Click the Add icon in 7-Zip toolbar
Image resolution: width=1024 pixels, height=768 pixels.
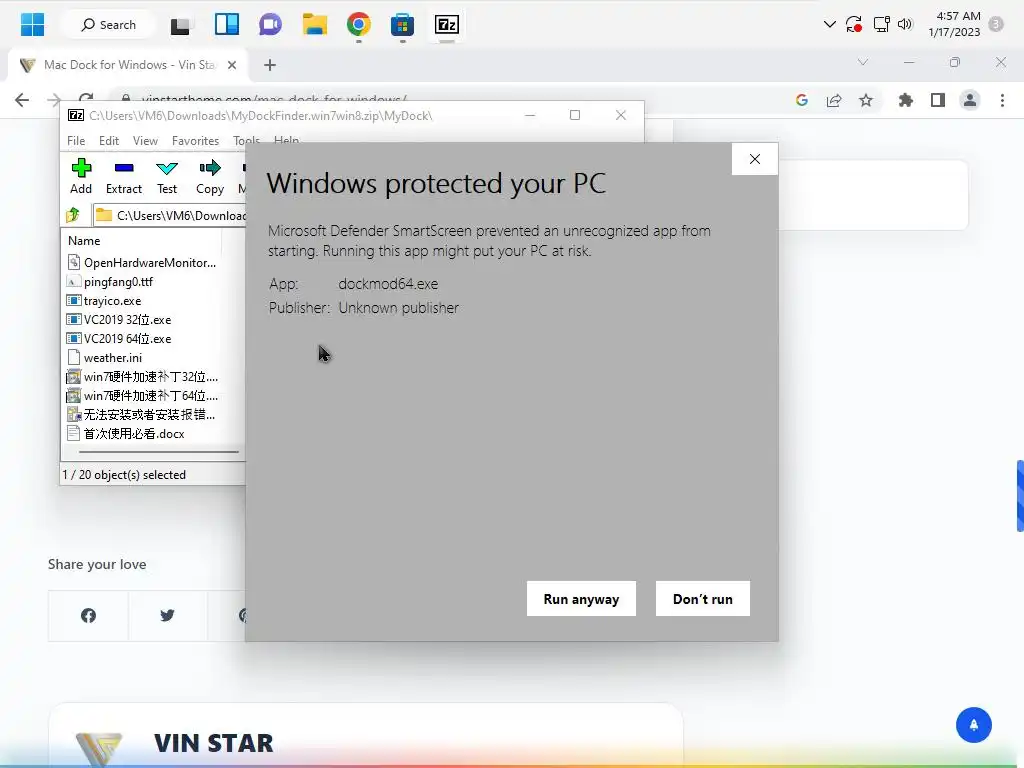point(81,177)
